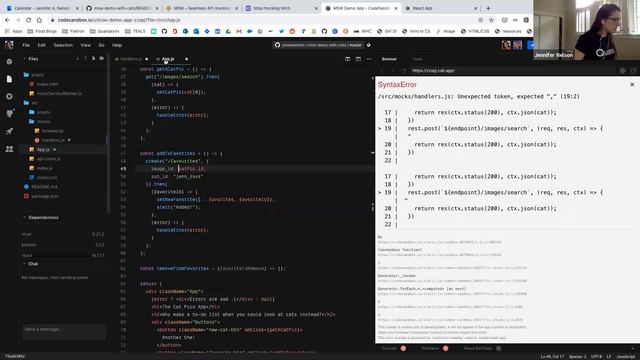Open the CodeSandbox logo menu

[x=9, y=45]
